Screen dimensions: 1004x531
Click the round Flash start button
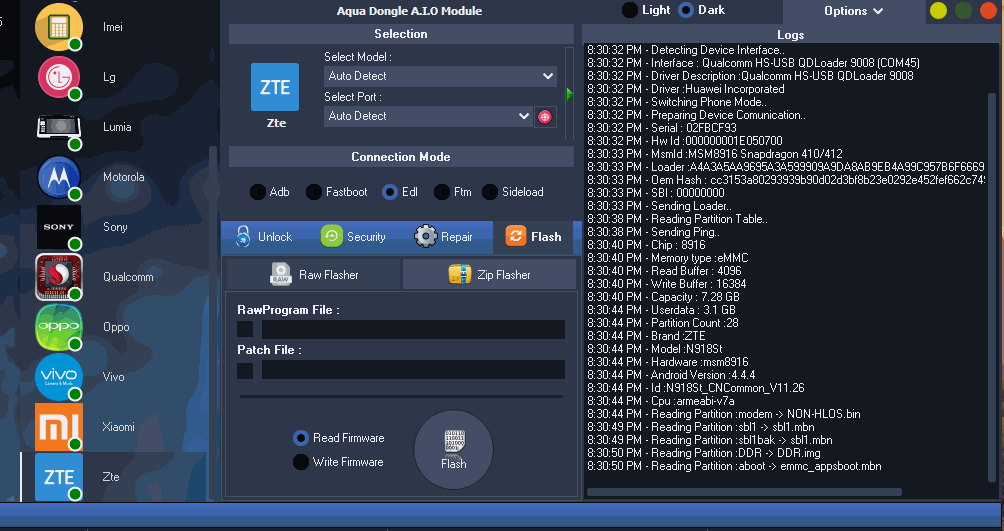point(453,449)
